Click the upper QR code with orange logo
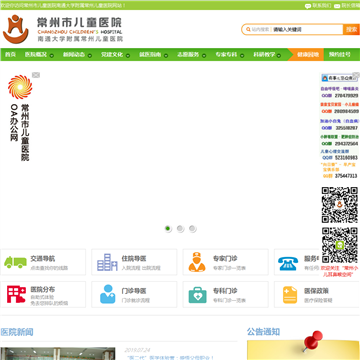360x360 pixels. point(339,205)
